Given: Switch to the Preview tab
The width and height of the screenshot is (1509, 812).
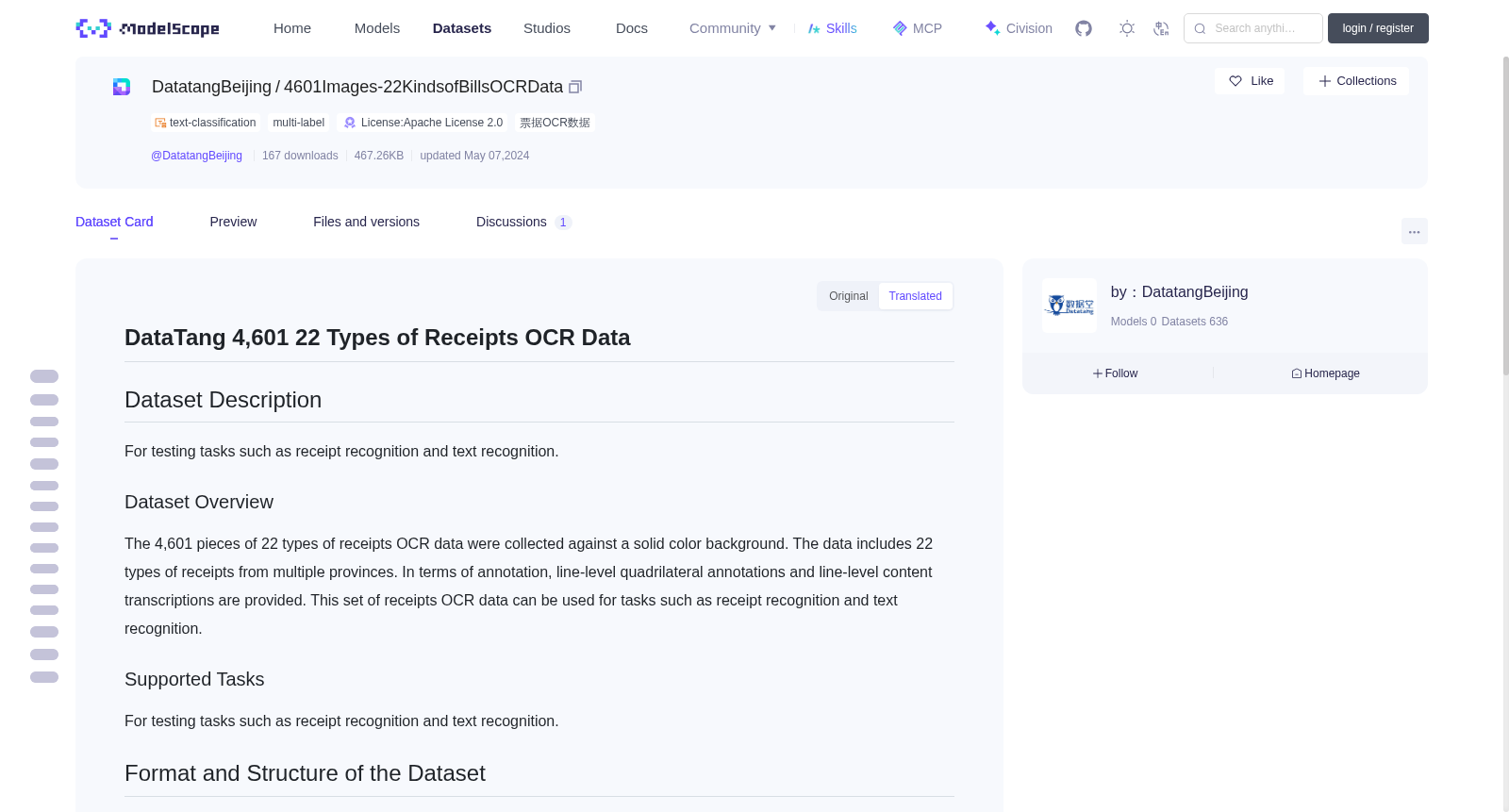Looking at the screenshot, I should pyautogui.click(x=233, y=222).
